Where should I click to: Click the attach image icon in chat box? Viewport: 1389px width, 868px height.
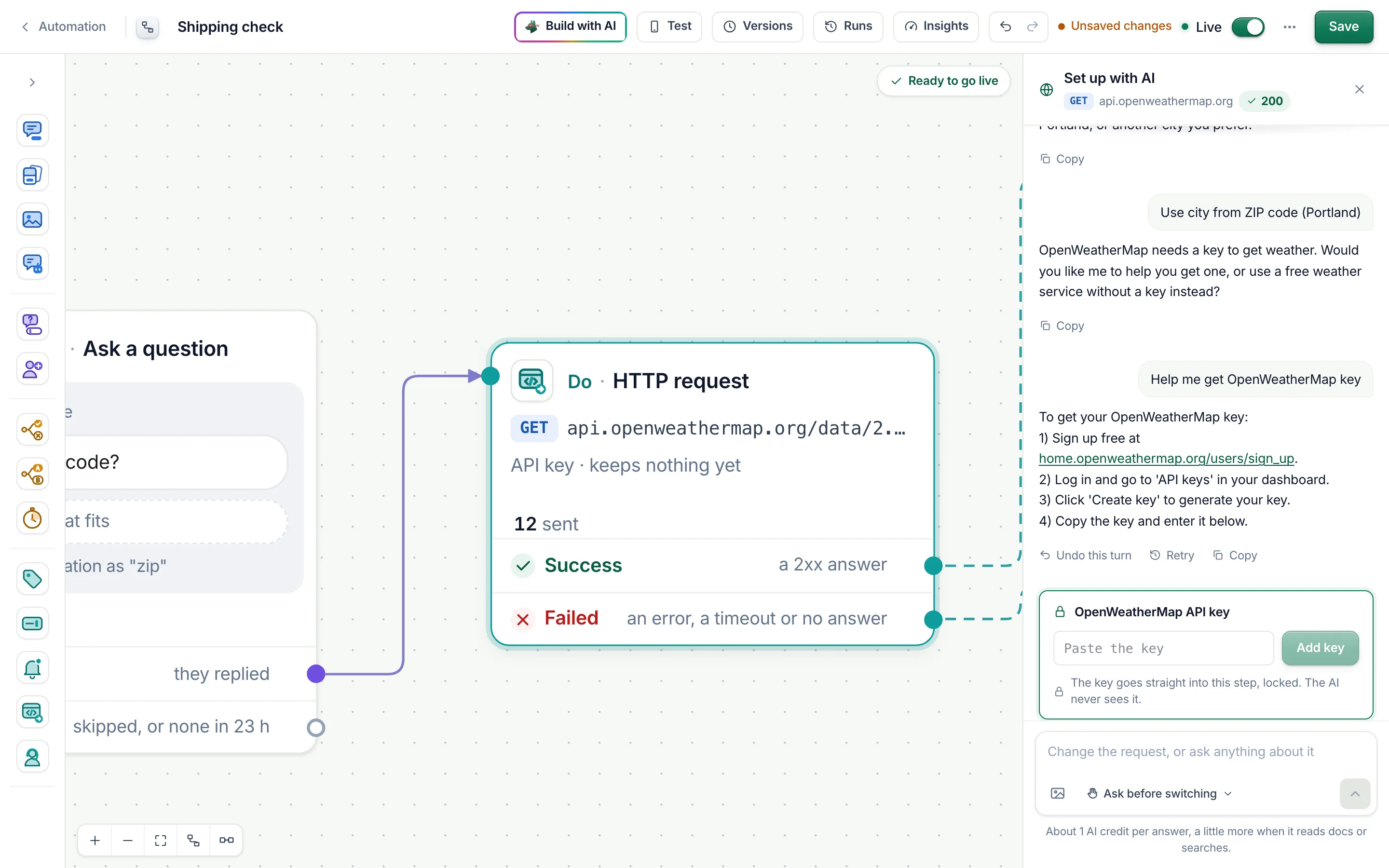tap(1057, 793)
